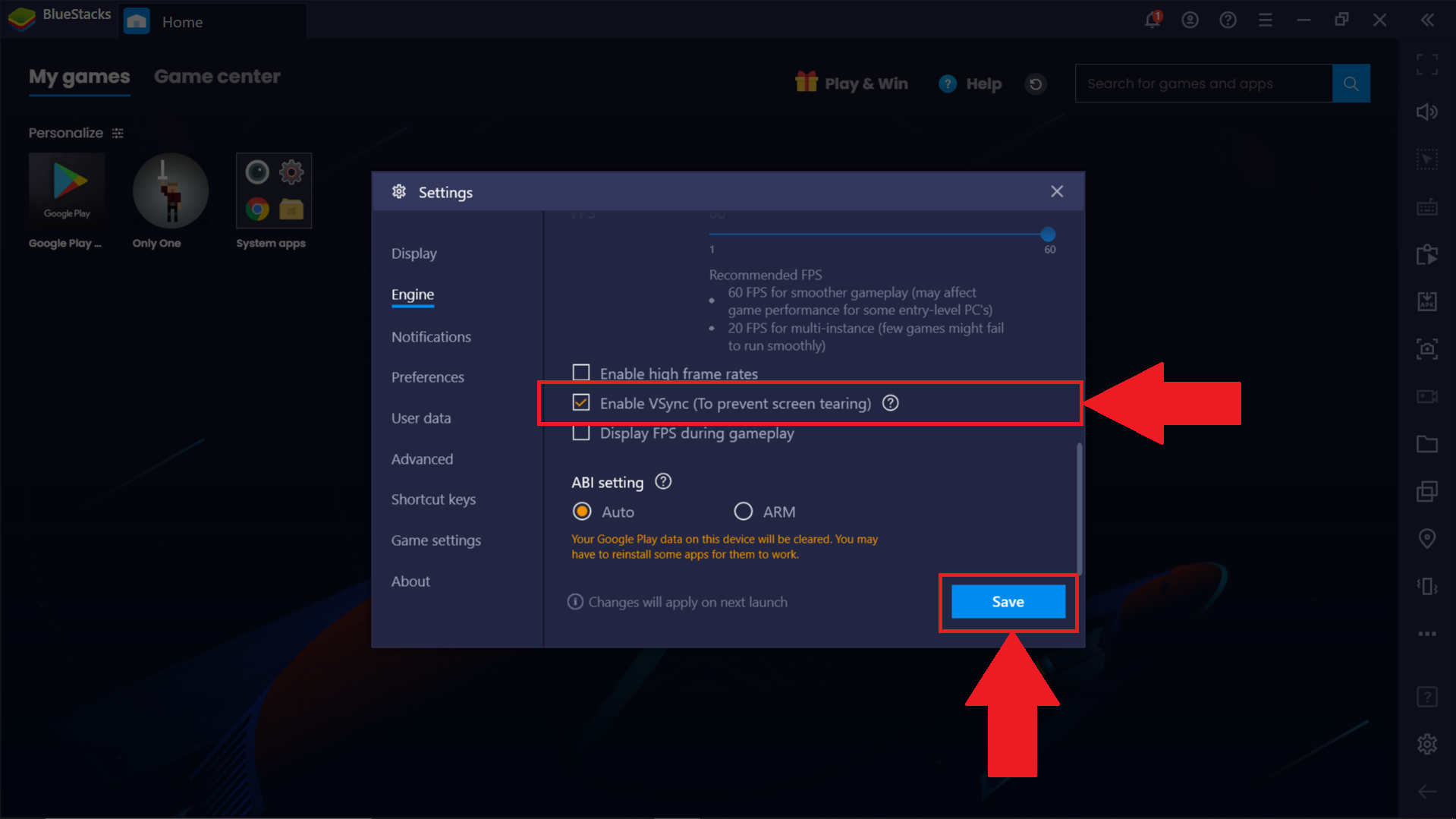Open the help question mark in title bar
The height and width of the screenshot is (819, 1456).
[1228, 20]
